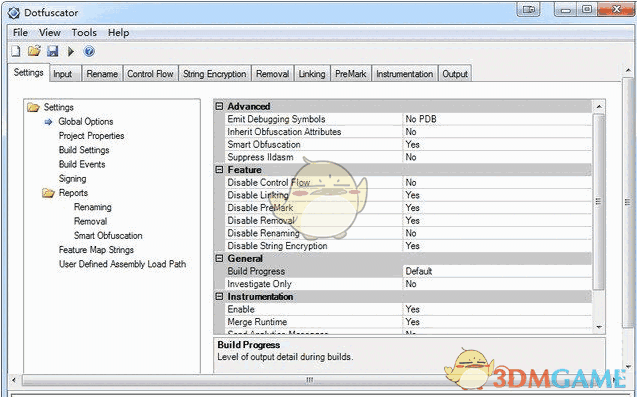This screenshot has width=637, height=397.
Task: Select Removal under Reports in tree
Action: pyautogui.click(x=90, y=221)
